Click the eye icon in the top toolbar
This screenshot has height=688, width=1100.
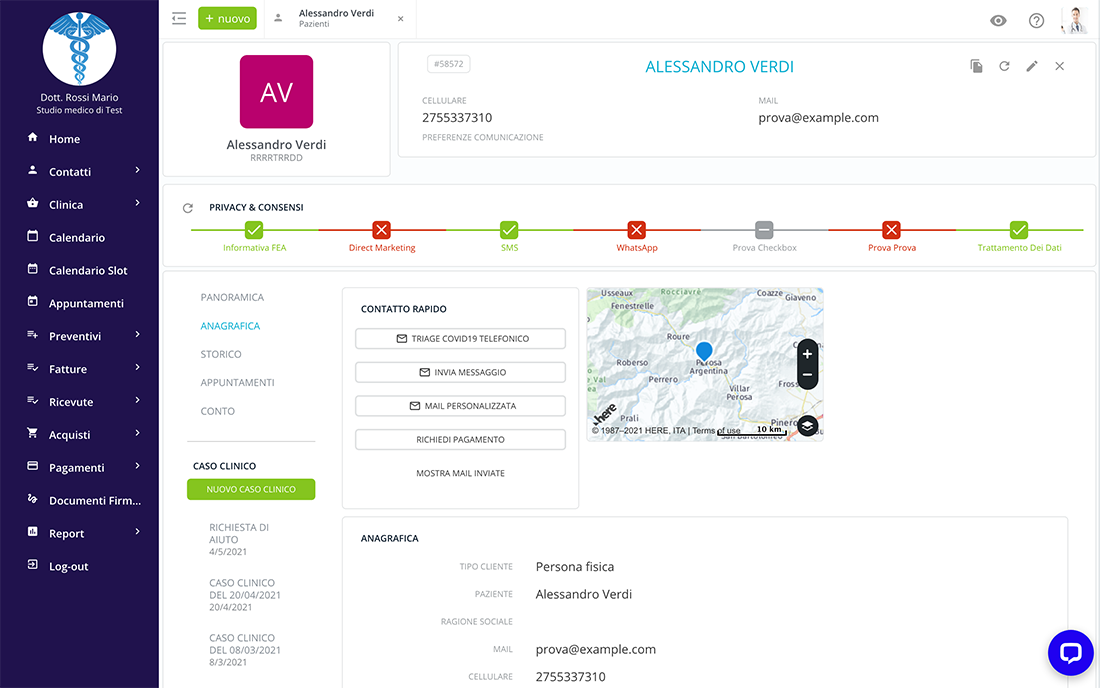coord(998,19)
